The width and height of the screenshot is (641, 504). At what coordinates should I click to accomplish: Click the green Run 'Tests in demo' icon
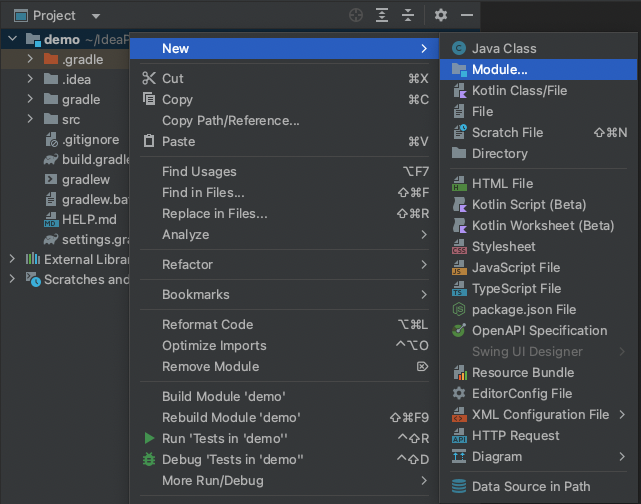tap(149, 438)
